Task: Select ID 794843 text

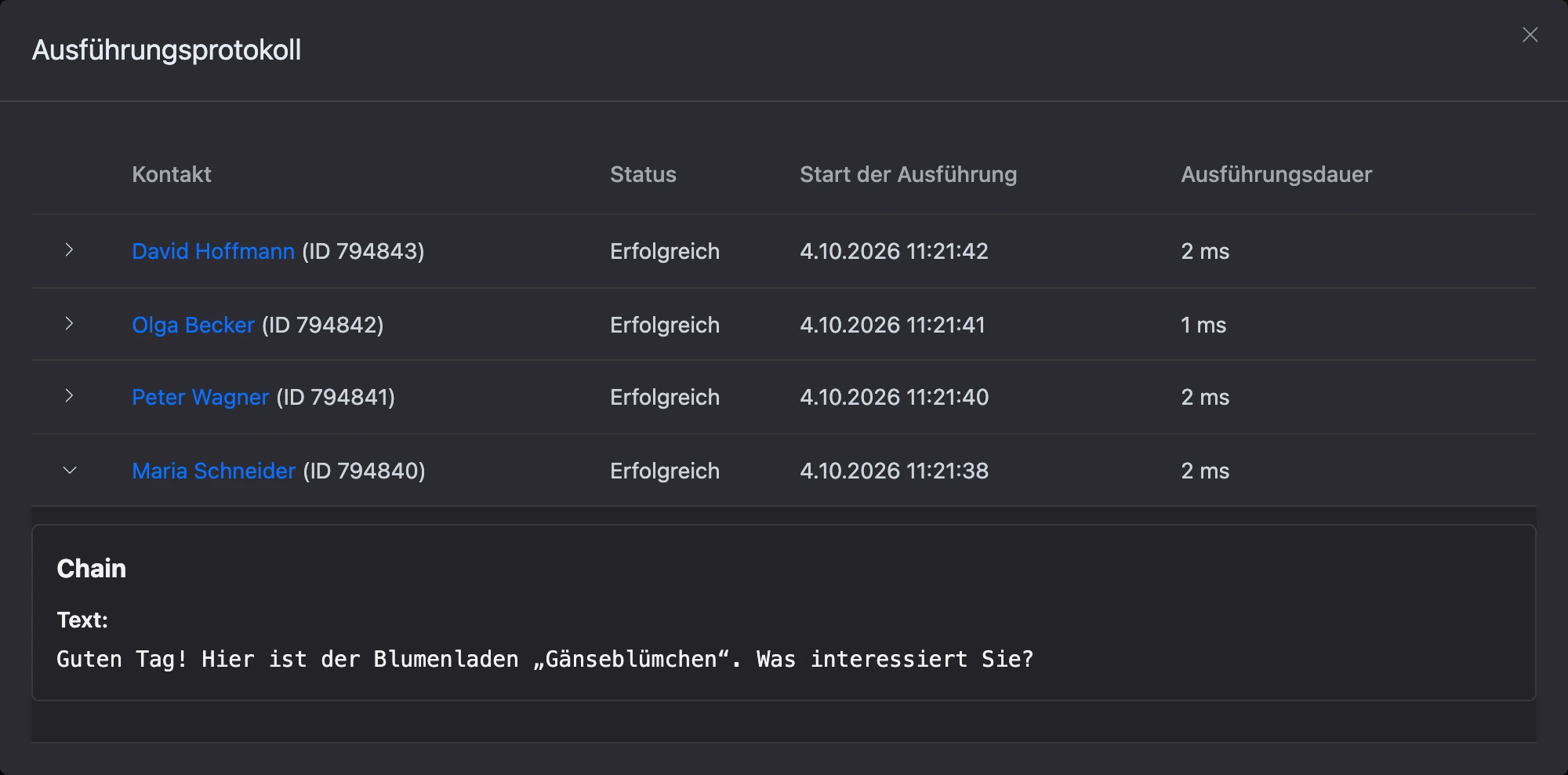Action: 363,251
